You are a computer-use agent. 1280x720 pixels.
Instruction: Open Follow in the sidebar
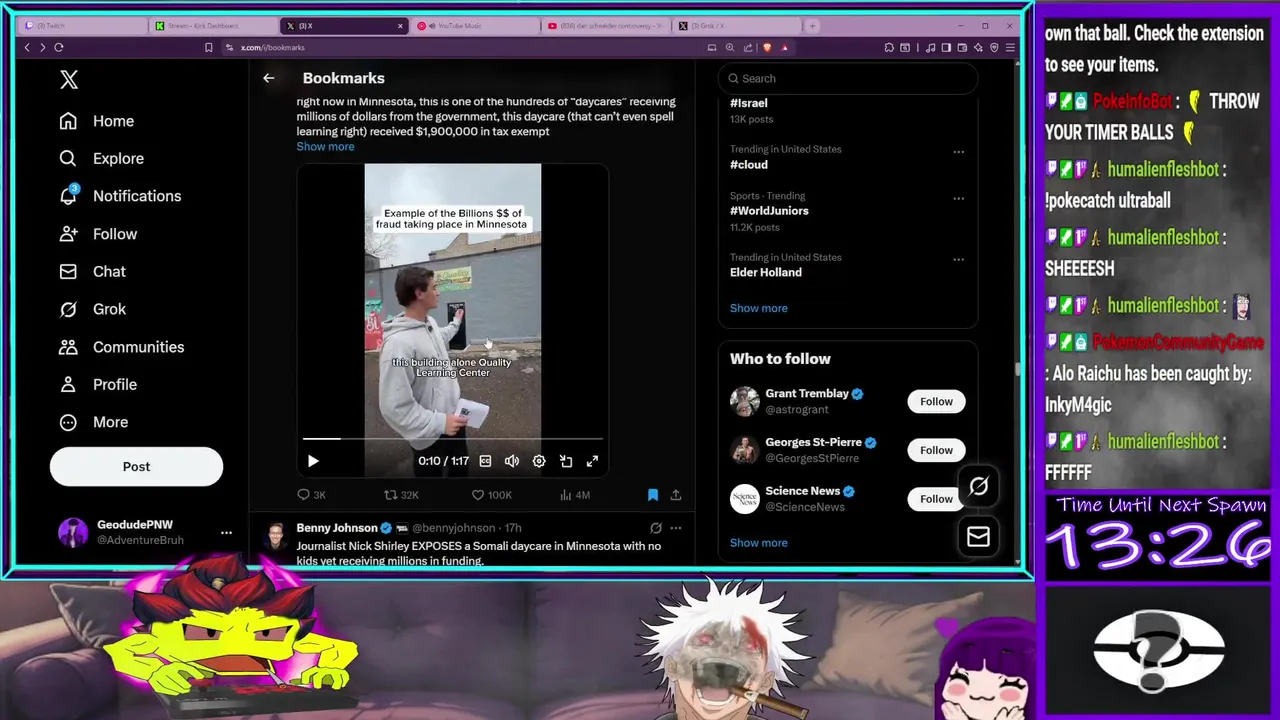pyautogui.click(x=98, y=234)
